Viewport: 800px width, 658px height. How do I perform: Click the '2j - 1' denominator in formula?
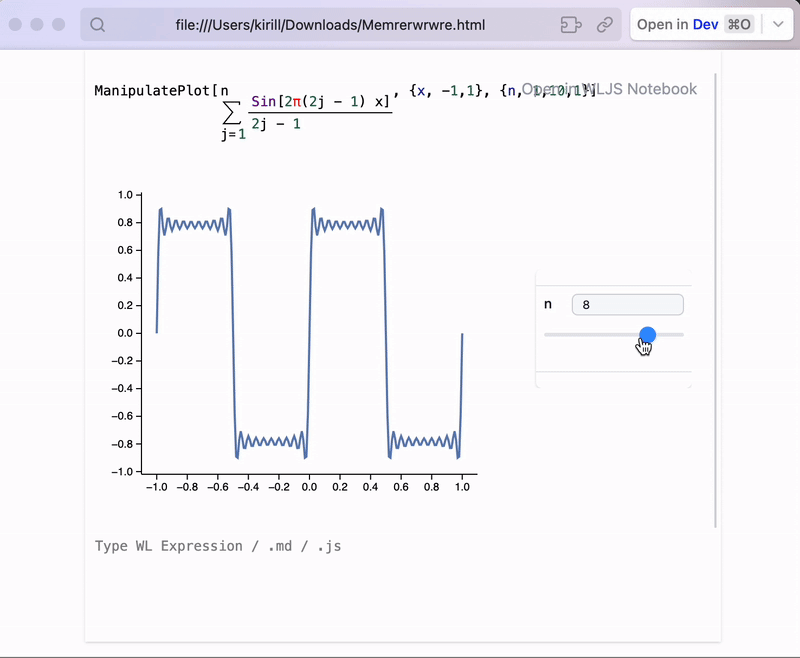coord(276,124)
